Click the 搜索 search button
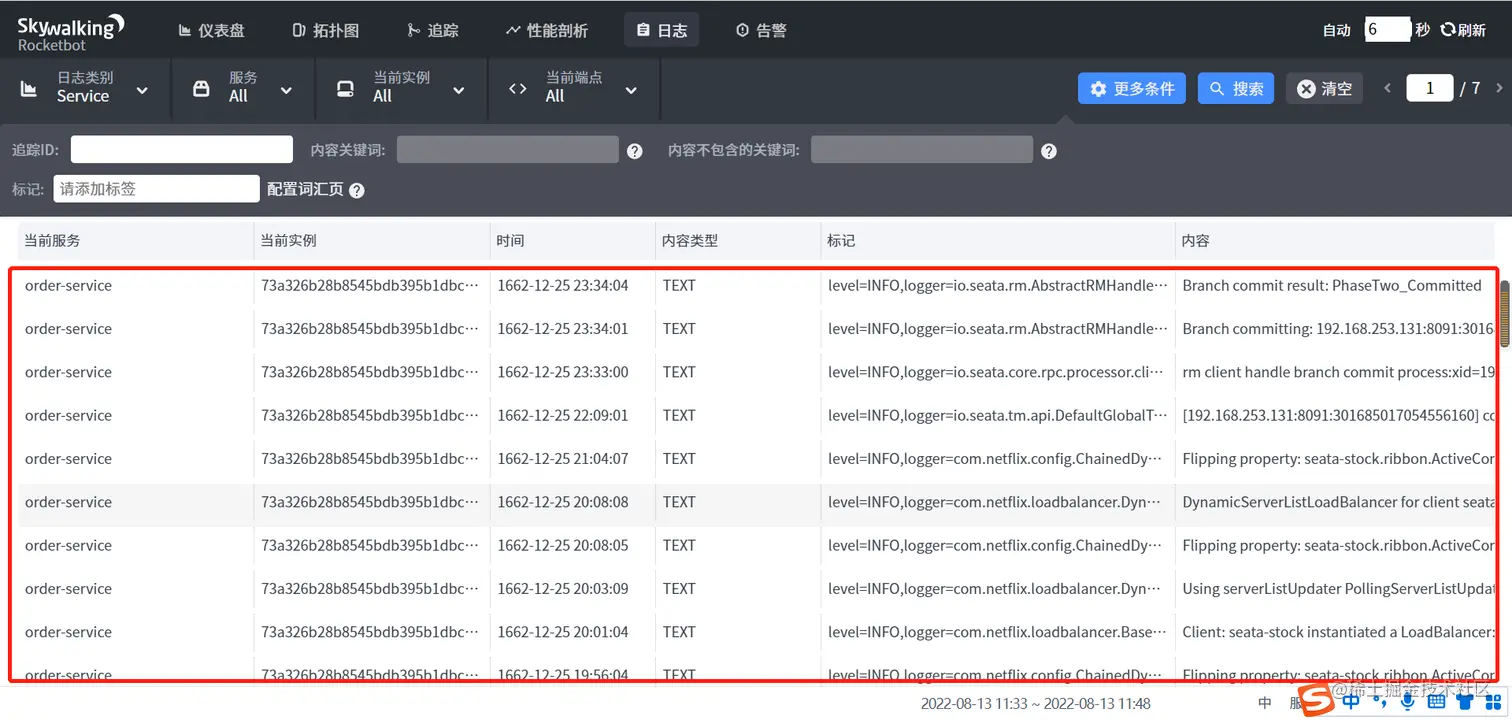 (x=1236, y=88)
